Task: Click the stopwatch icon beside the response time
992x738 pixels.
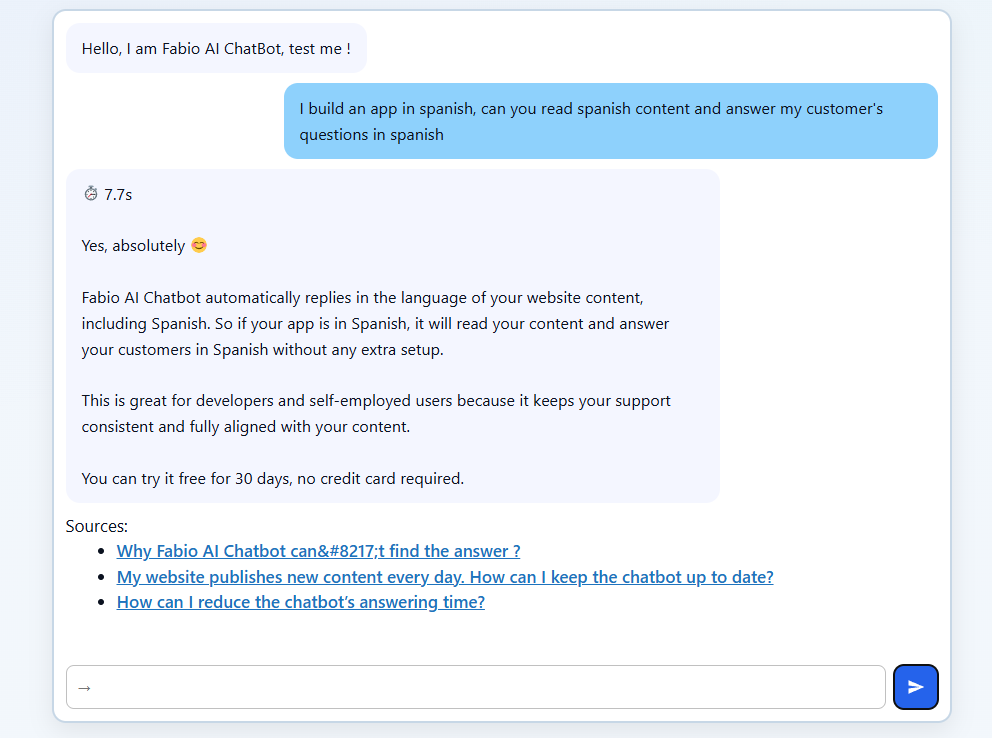Action: click(x=91, y=194)
